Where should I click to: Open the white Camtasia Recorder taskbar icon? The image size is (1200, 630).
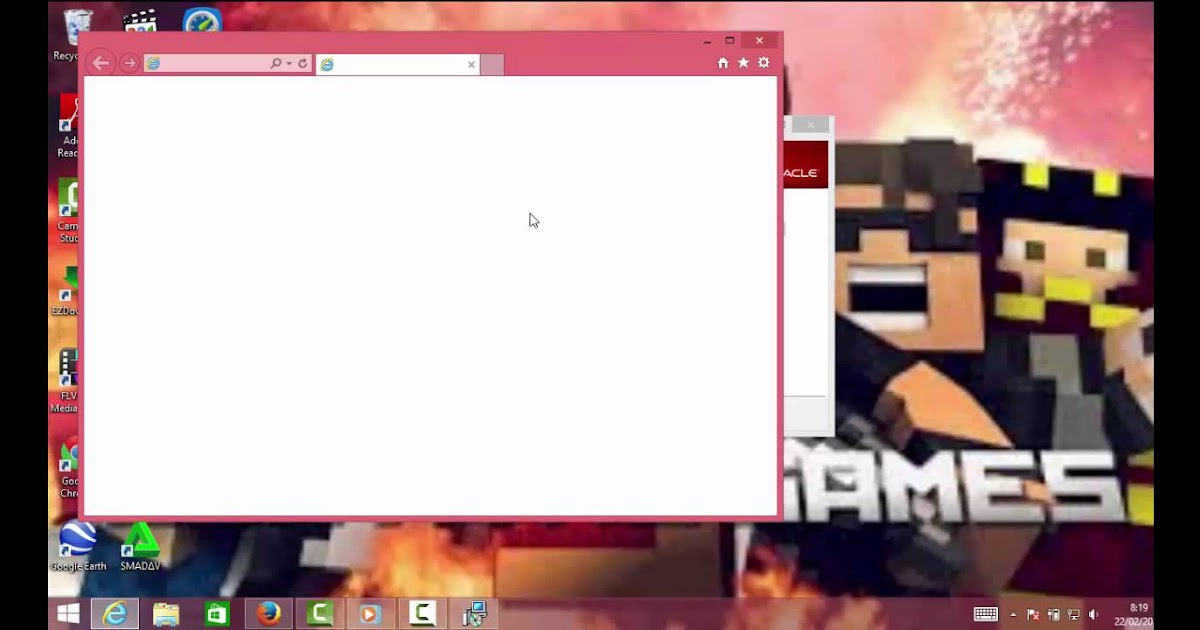coord(422,614)
